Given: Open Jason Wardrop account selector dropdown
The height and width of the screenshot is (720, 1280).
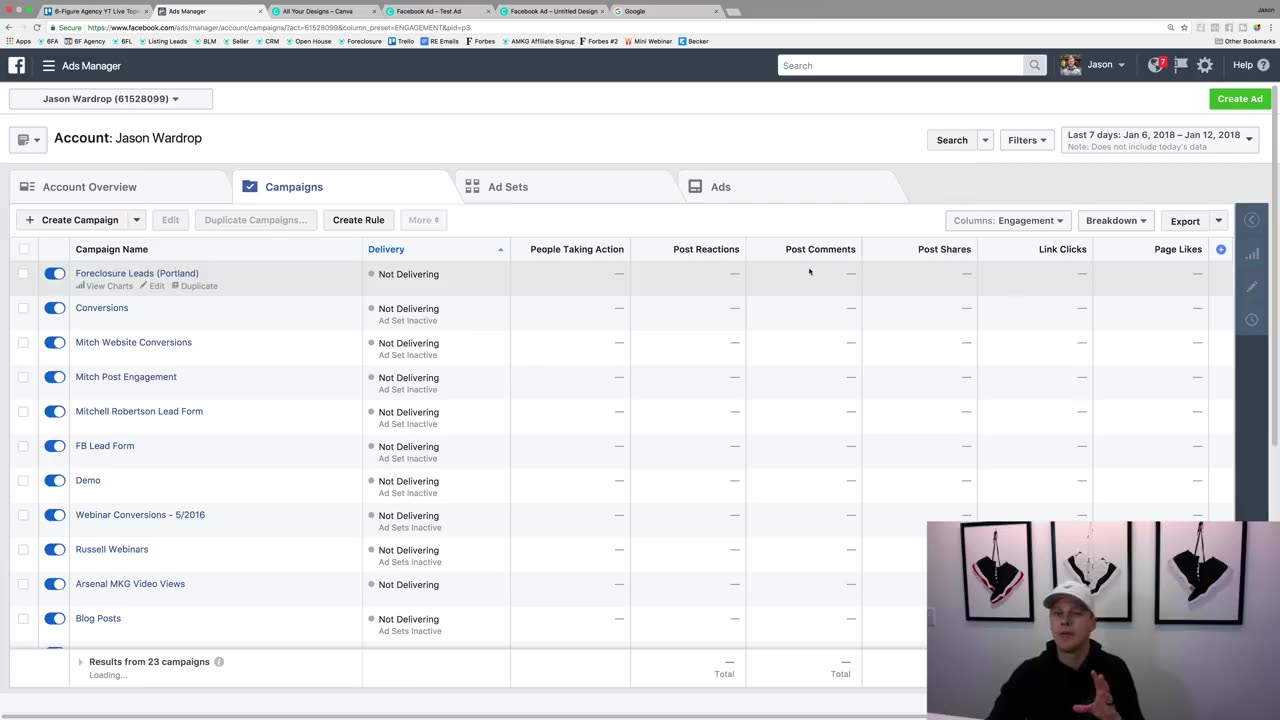Looking at the screenshot, I should [111, 99].
